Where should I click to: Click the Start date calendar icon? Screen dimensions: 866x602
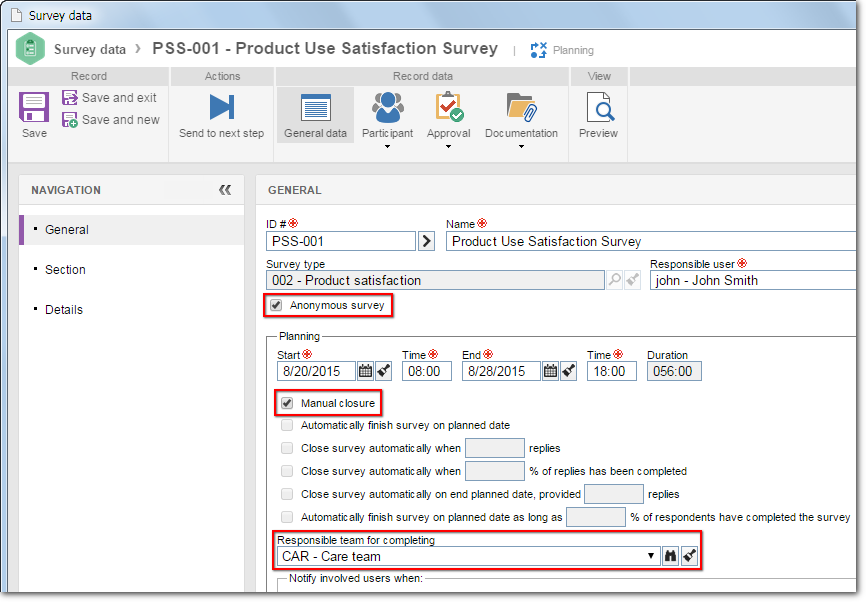(x=365, y=371)
